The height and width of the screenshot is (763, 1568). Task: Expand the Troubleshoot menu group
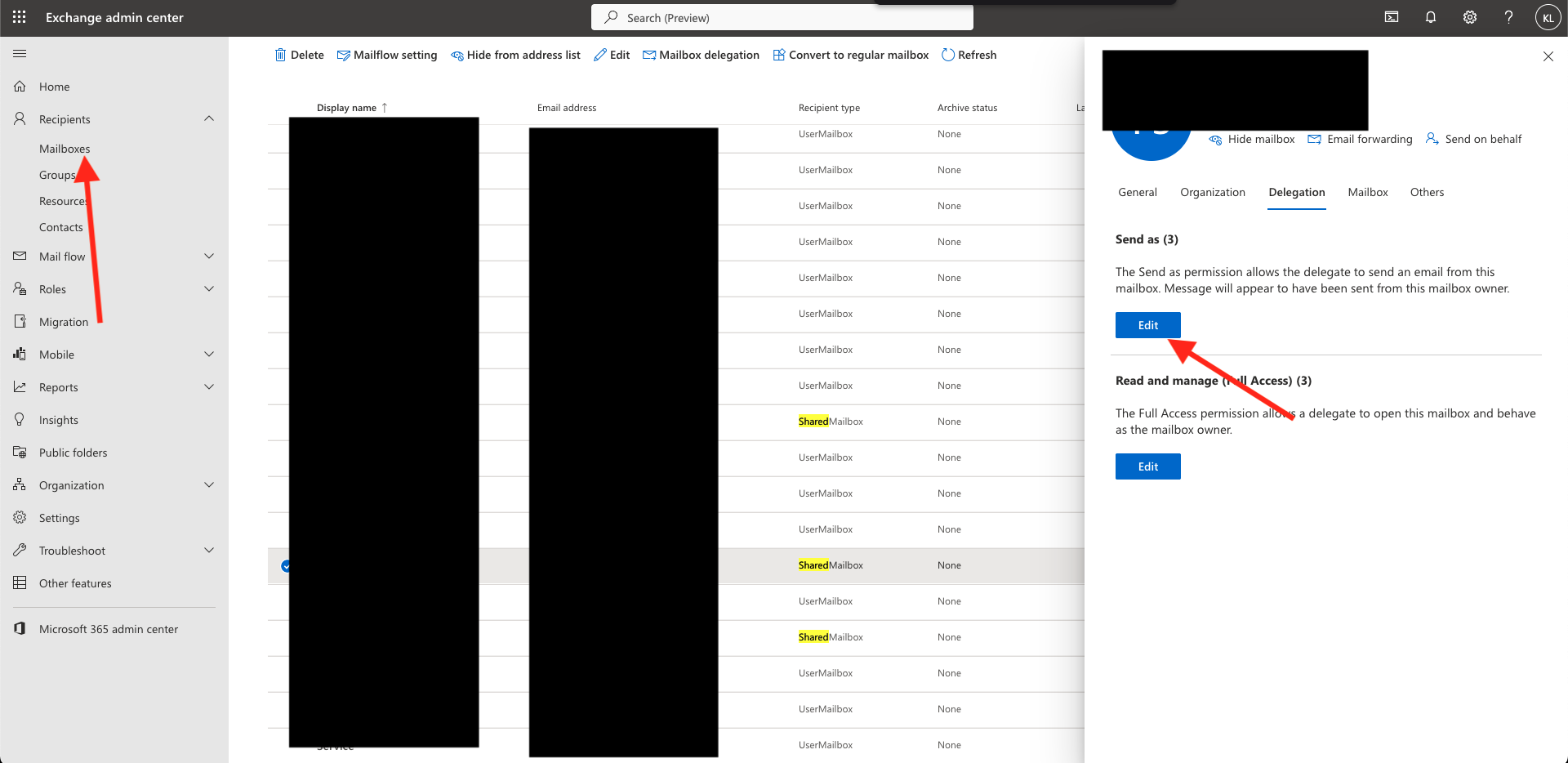[x=209, y=551]
